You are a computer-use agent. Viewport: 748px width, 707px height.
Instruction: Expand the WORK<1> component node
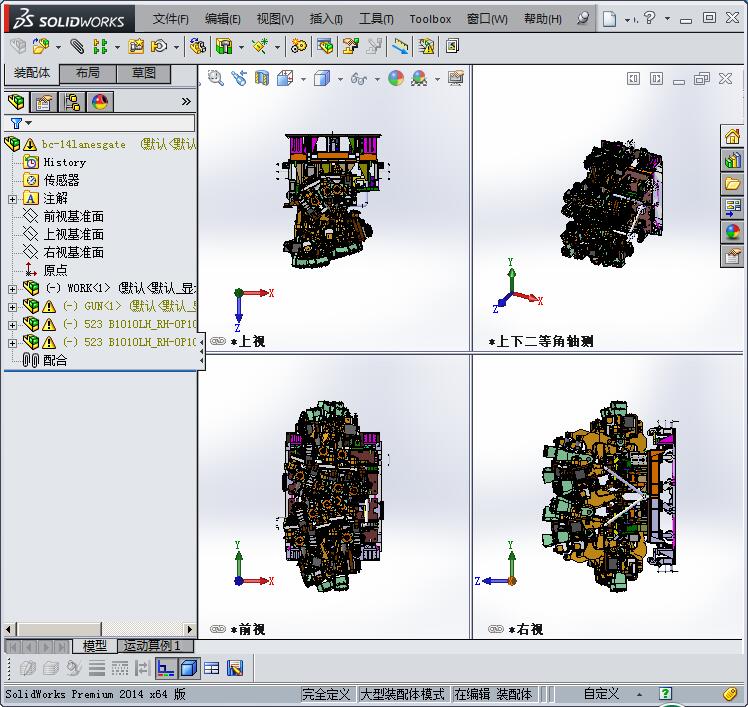click(12, 289)
